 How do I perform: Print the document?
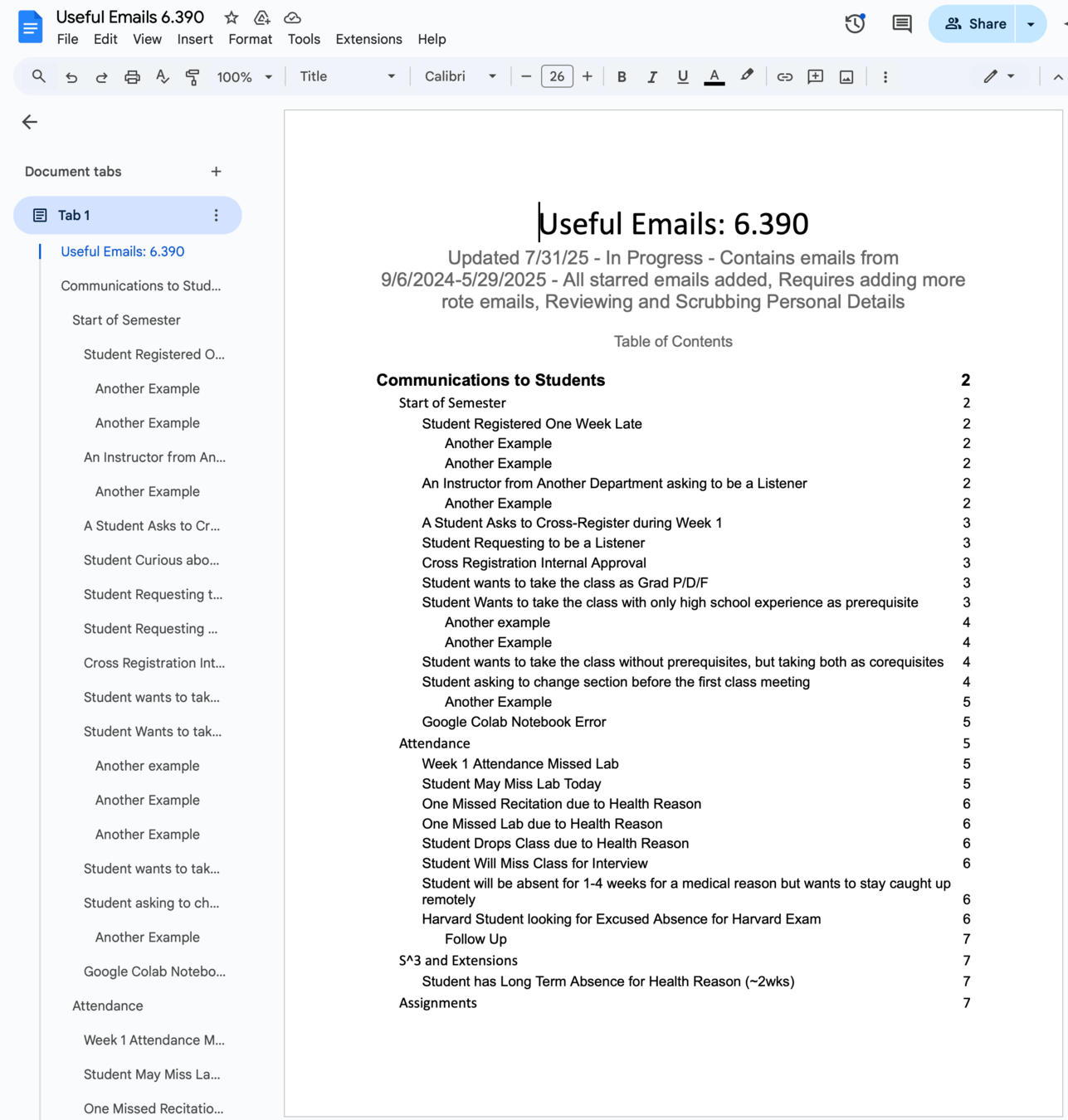[x=132, y=77]
